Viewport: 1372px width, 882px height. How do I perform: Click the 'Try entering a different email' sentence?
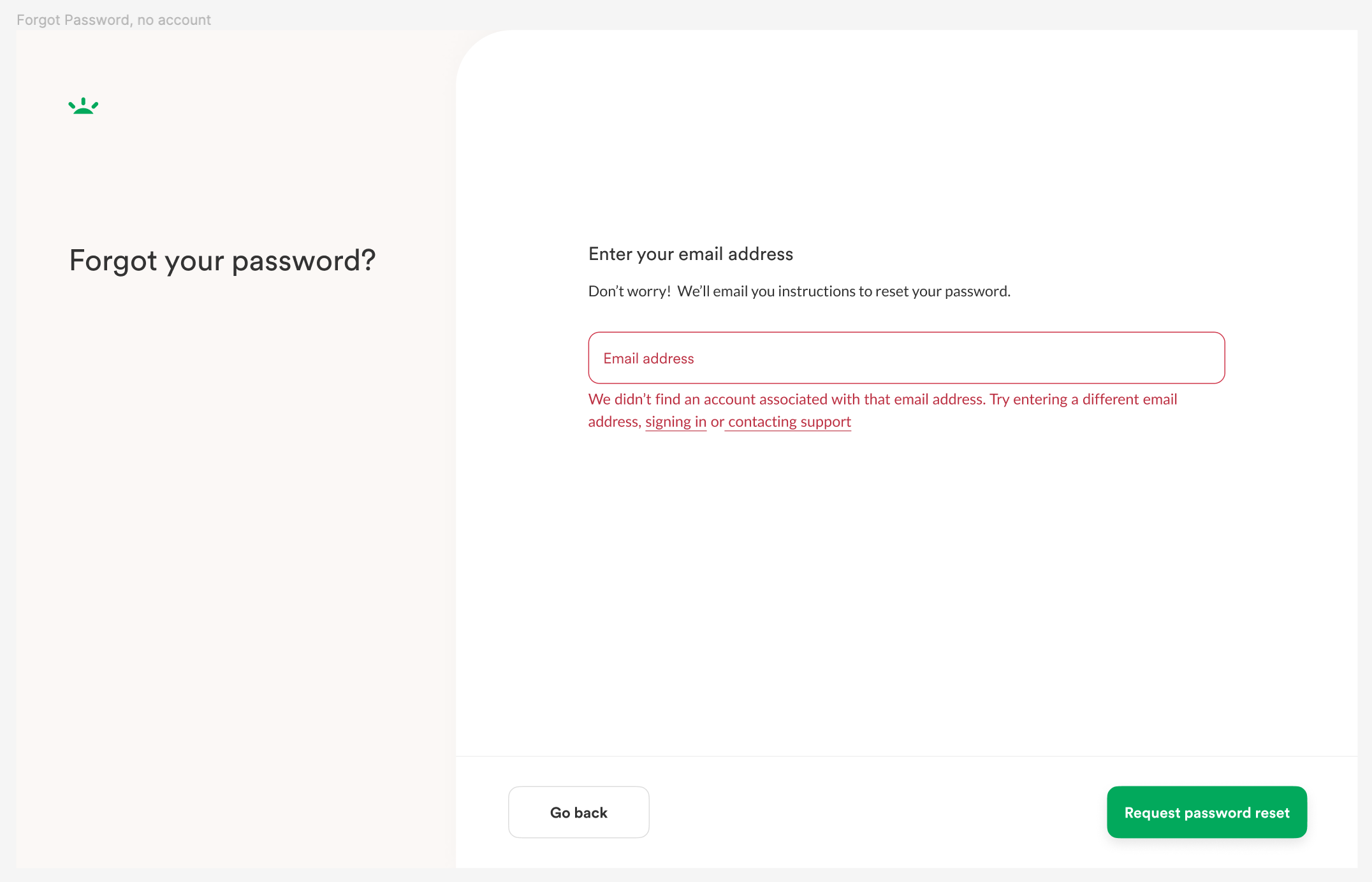[x=1083, y=400]
